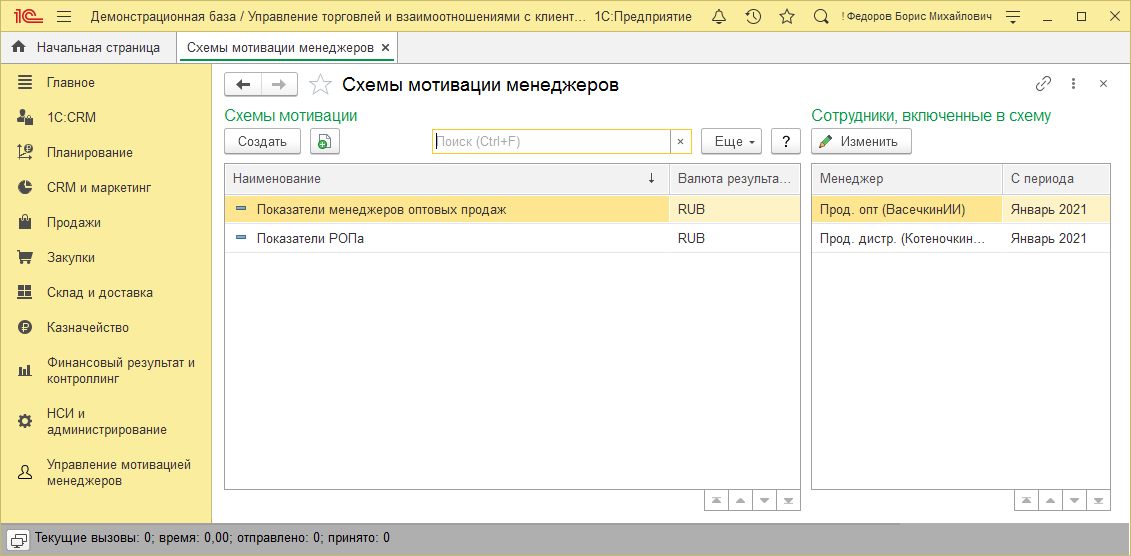Move up one in schemes list
1131x556 pixels.
(740, 500)
